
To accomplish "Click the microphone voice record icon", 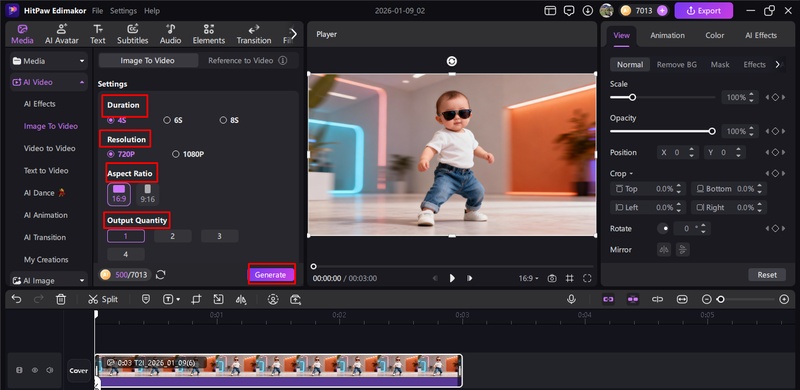I will [571, 300].
